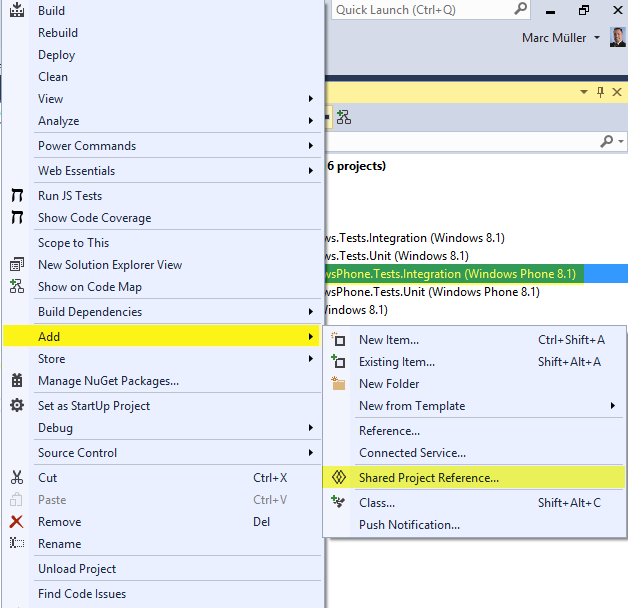This screenshot has height=608, width=628.
Task: Click the pin auto-hide icon in Solution Explorer
Action: pos(600,92)
